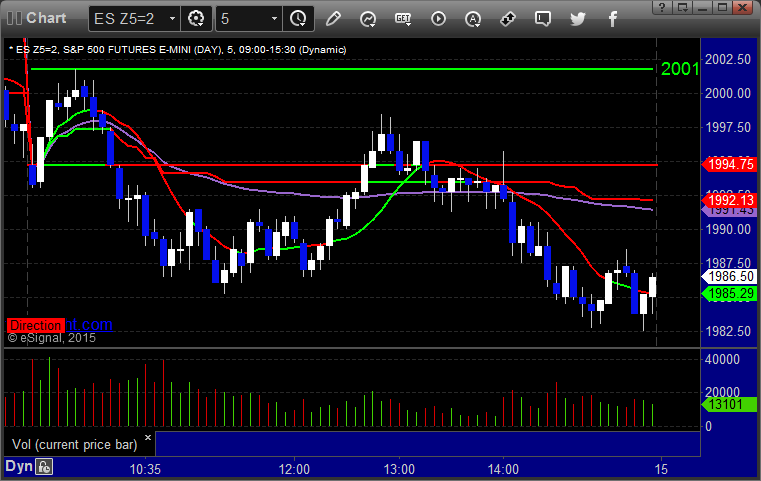Screen dimensions: 761x481
Task: Click the Chart window grip icon
Action: (15, 18)
